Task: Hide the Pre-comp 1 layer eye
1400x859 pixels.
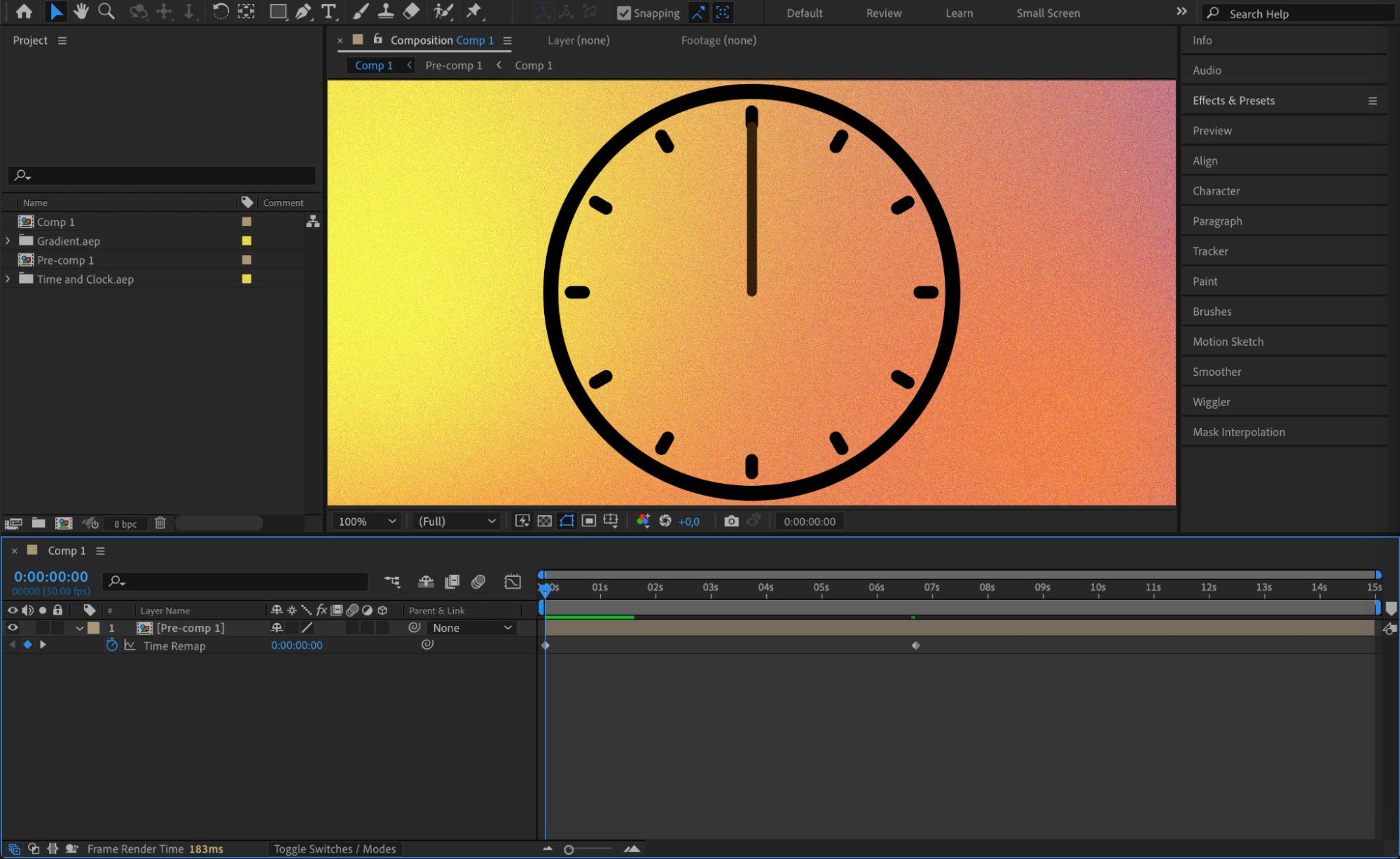Action: point(13,628)
